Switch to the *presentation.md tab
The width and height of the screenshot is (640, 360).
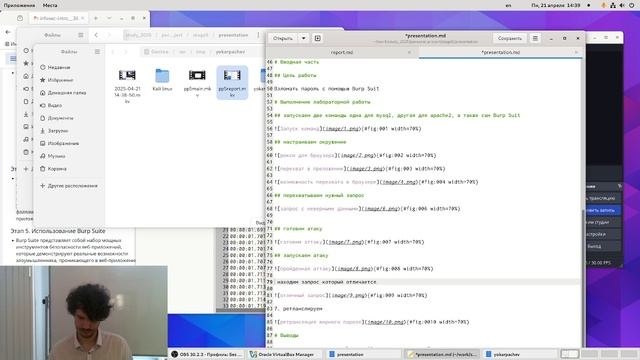(500, 52)
